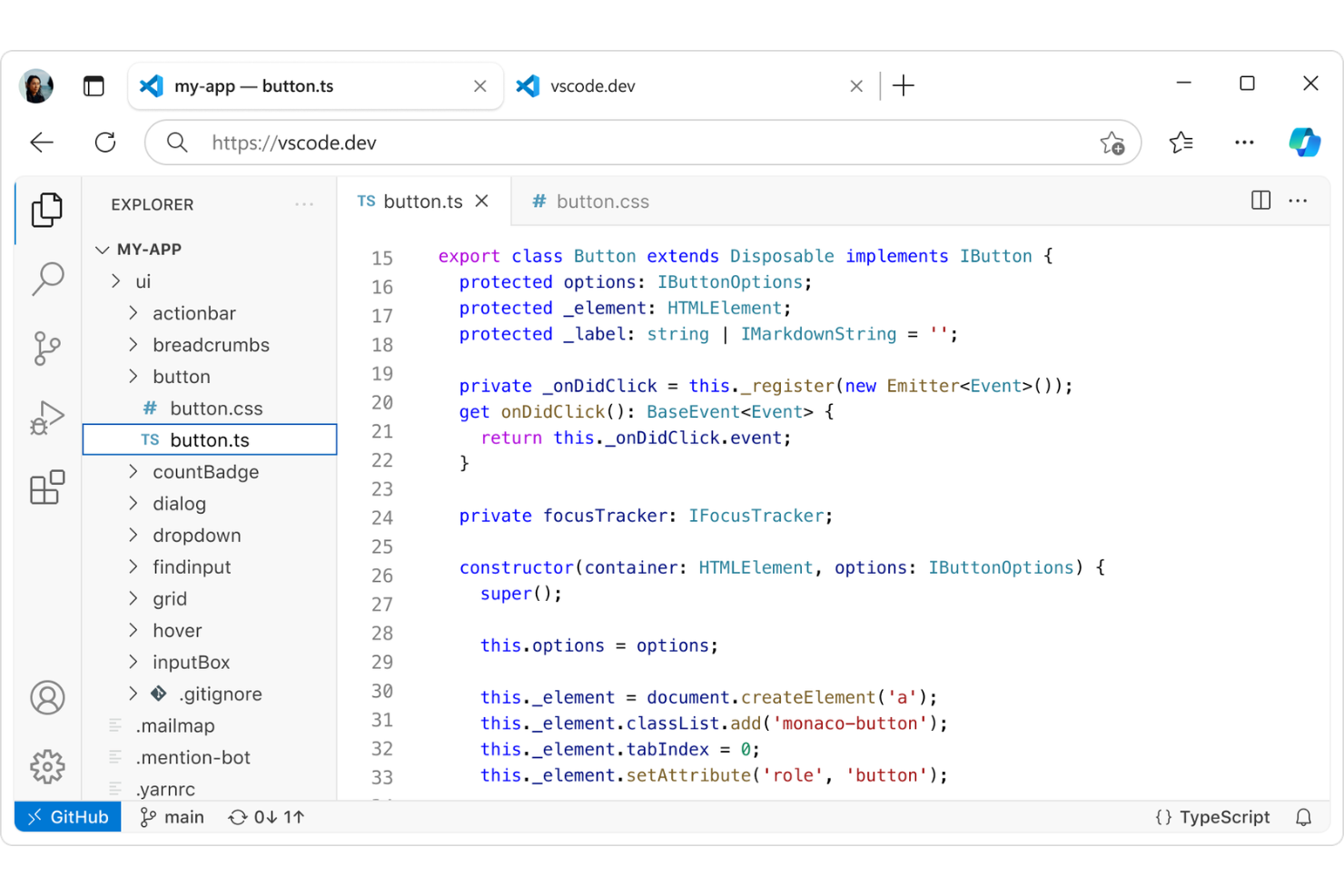Split the editor to the right
The height and width of the screenshot is (896, 1344).
(1260, 201)
